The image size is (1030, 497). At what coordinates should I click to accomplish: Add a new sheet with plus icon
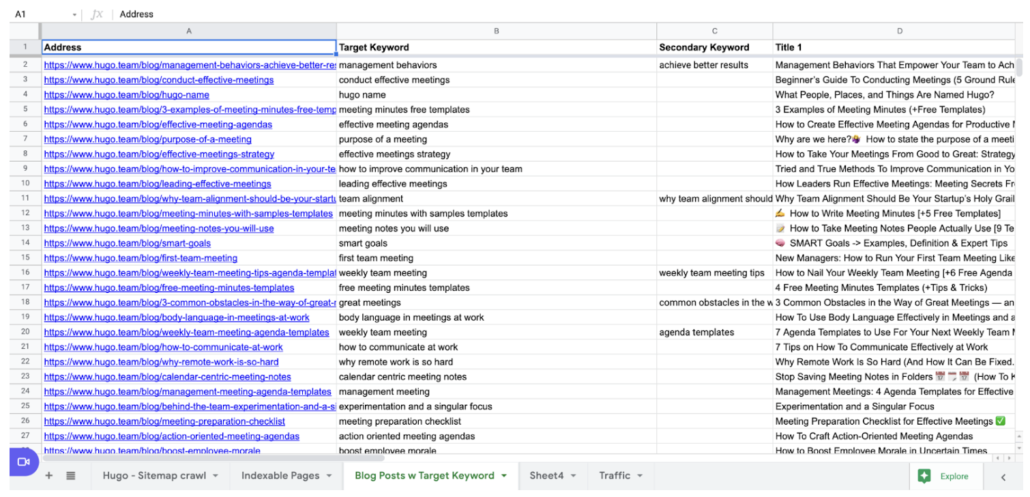coord(49,476)
